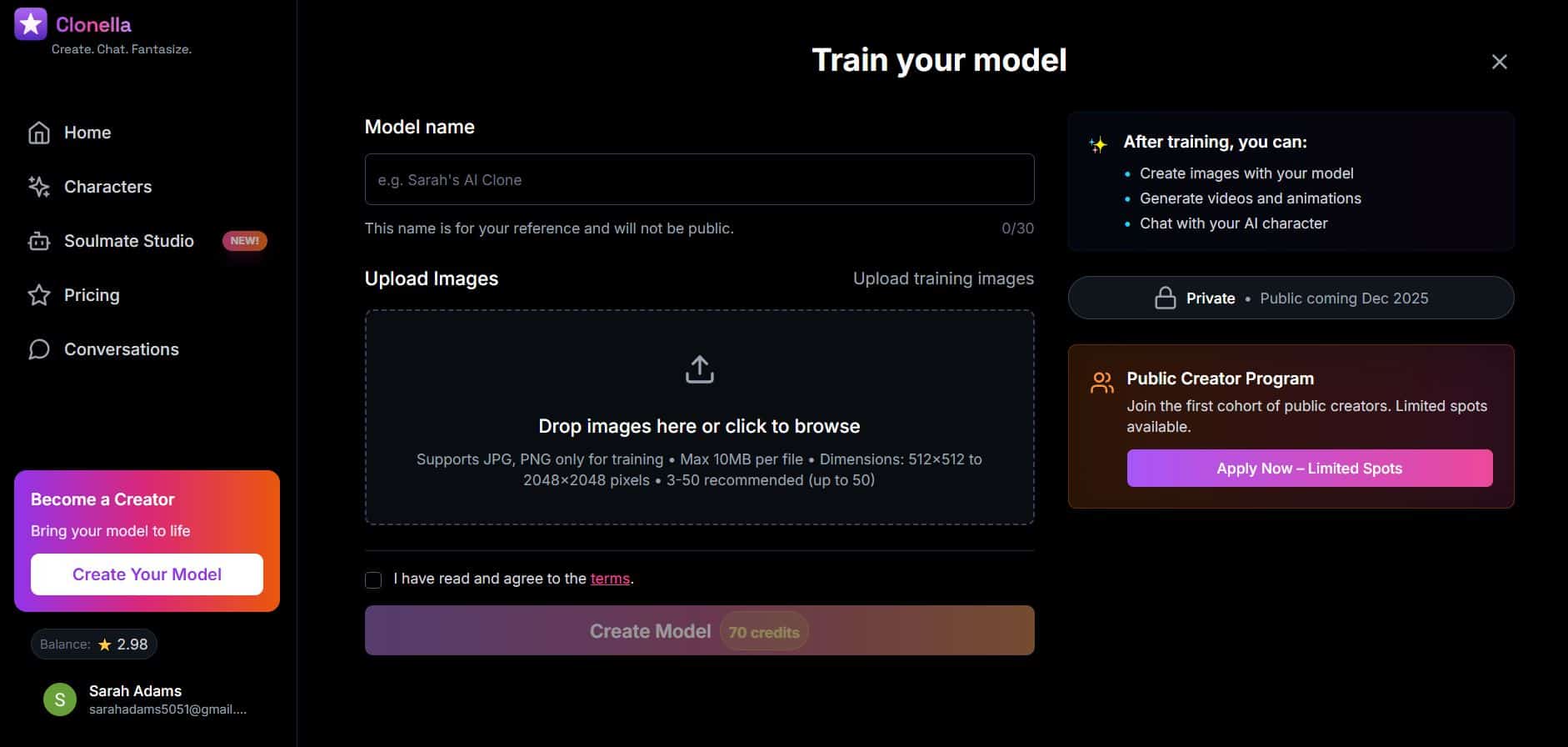Click 'Join the first cohort of public creators' text

click(1307, 416)
